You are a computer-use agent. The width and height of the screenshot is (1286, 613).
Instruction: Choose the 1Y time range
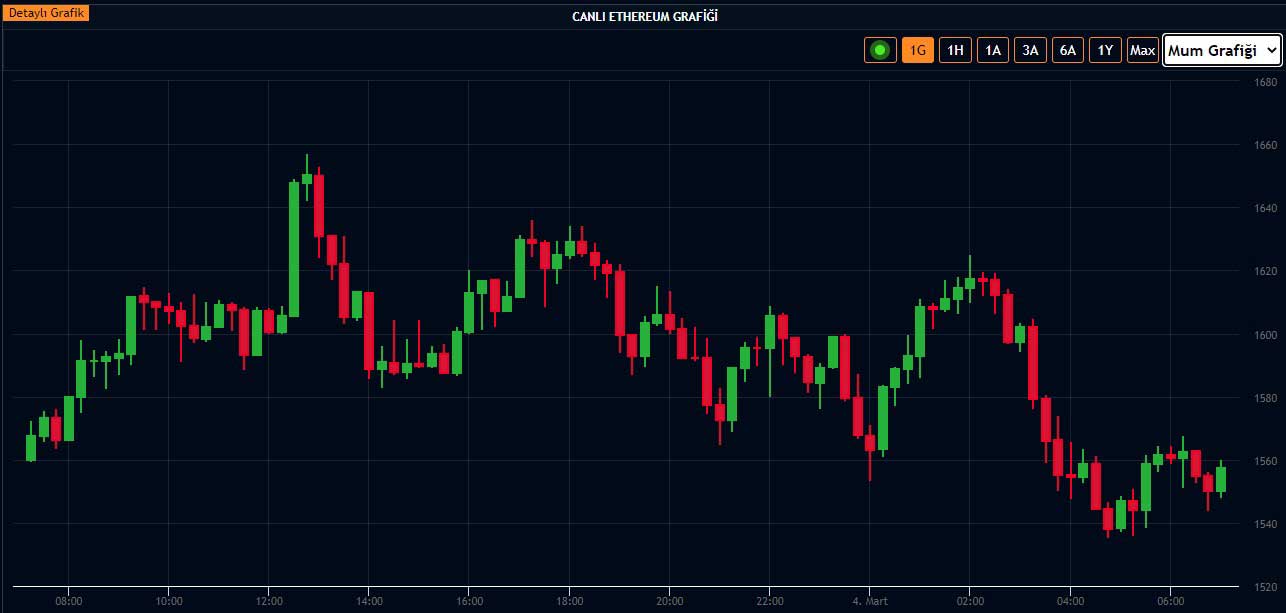[1105, 50]
